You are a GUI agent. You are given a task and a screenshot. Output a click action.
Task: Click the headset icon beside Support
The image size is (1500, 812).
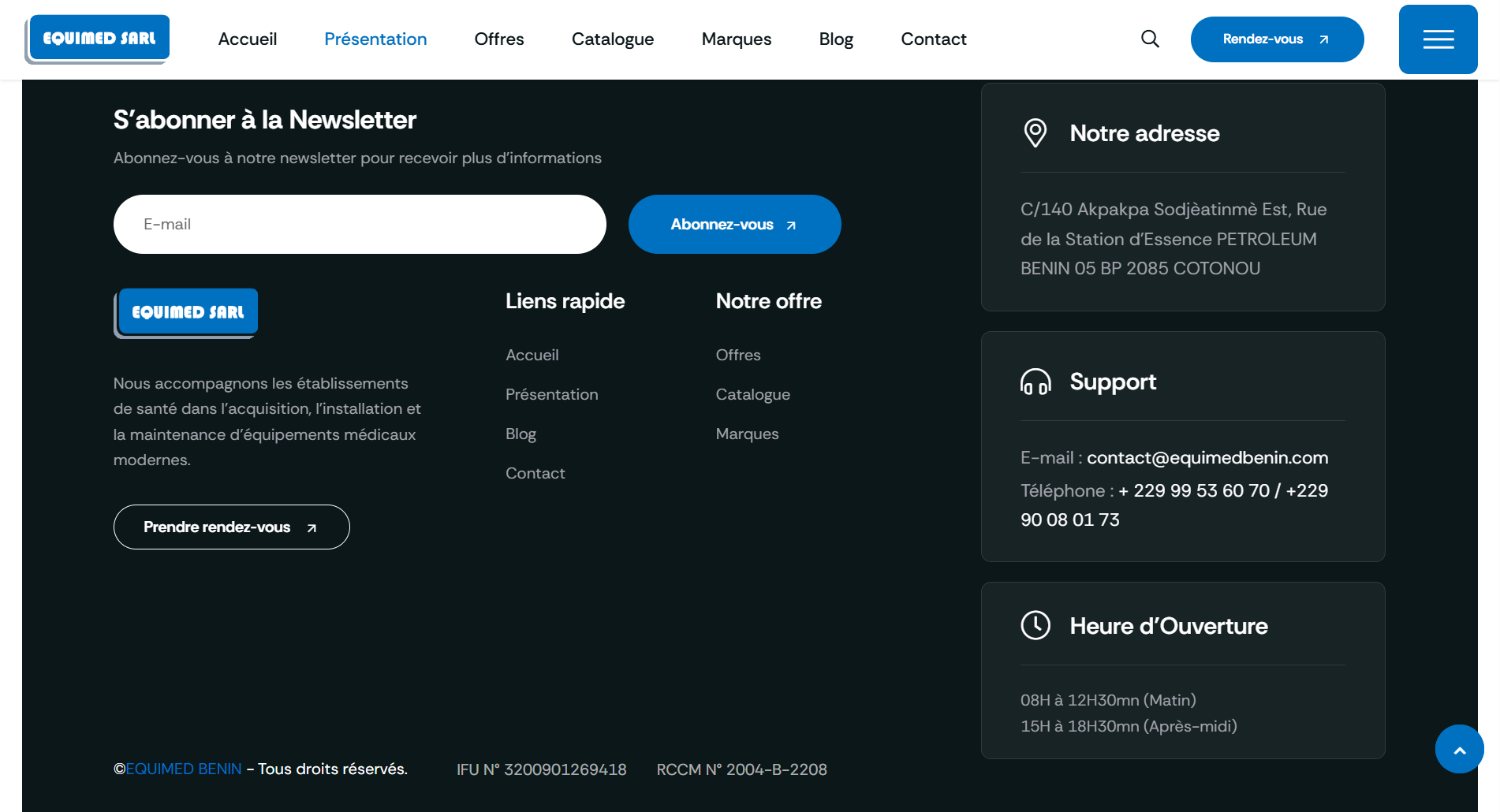pyautogui.click(x=1035, y=382)
